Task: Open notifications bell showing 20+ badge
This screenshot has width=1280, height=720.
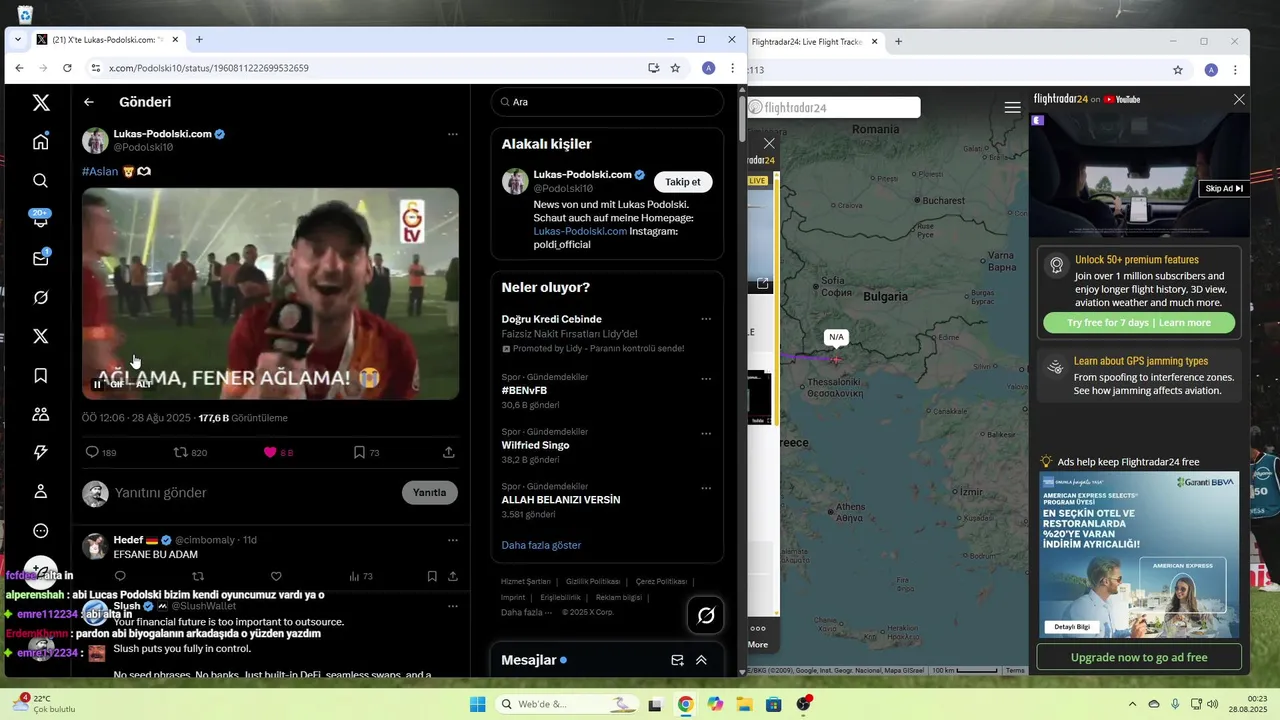Action: (x=40, y=219)
